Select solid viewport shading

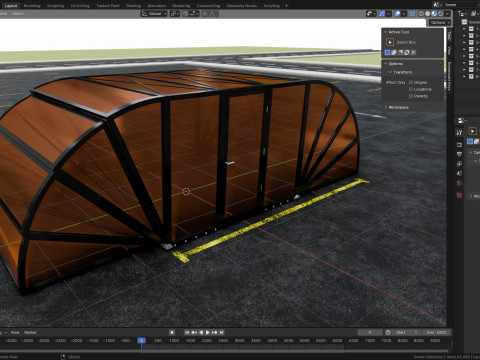click(427, 14)
